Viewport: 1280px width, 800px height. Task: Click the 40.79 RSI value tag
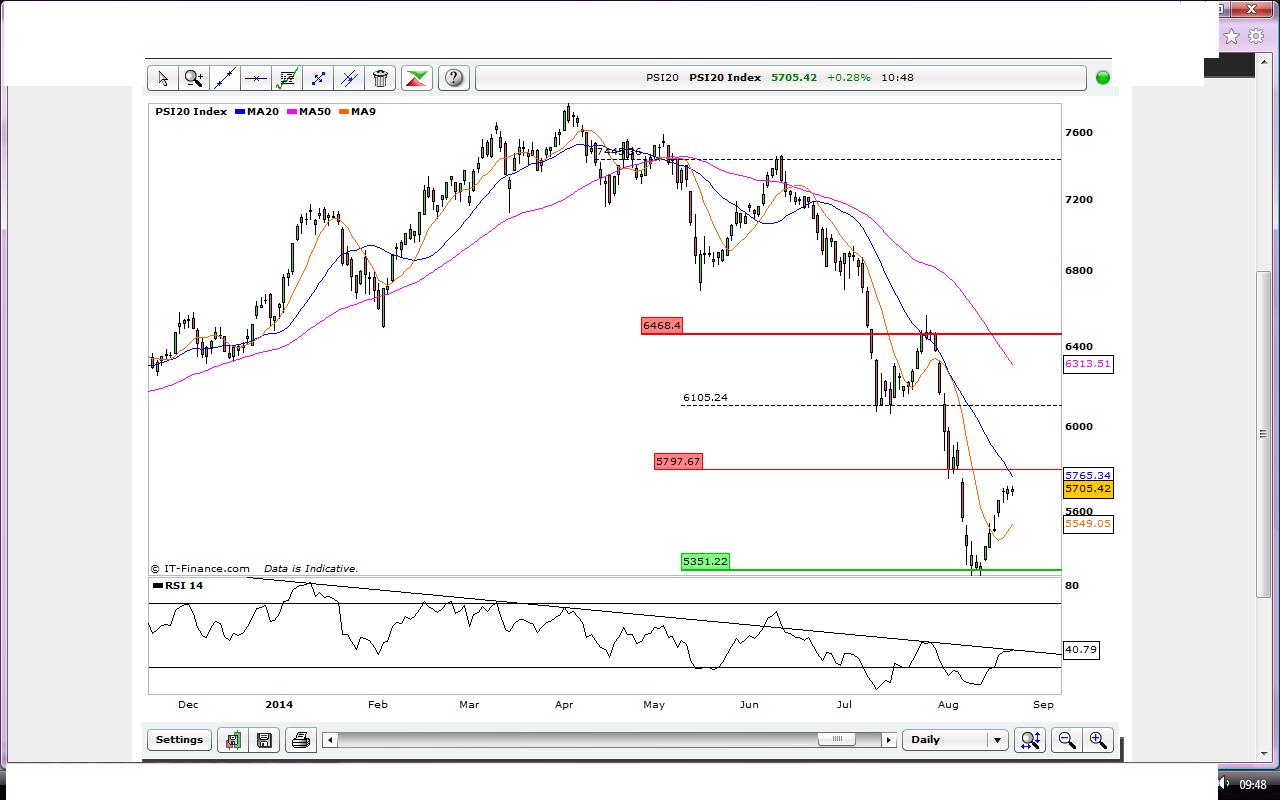[x=1081, y=650]
